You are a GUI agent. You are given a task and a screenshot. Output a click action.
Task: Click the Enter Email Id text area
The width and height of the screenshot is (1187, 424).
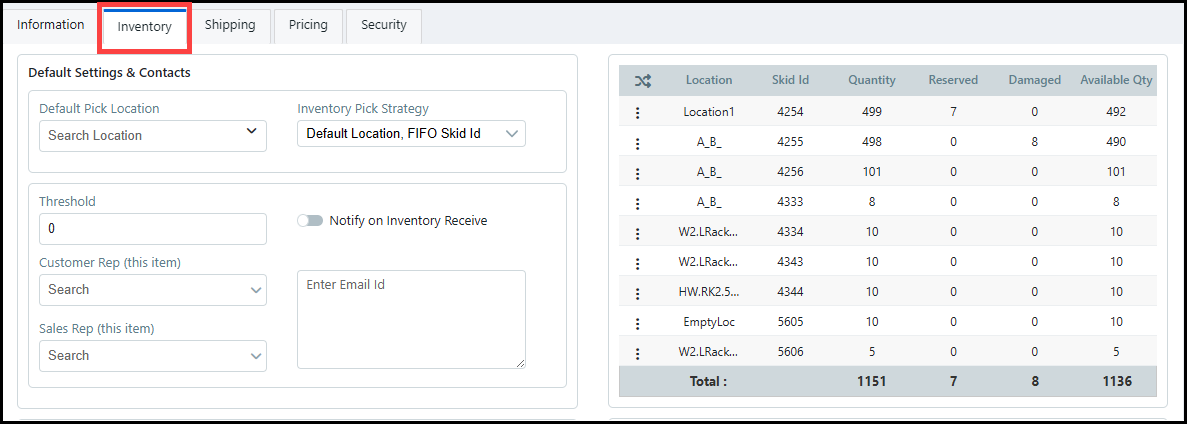tap(411, 320)
